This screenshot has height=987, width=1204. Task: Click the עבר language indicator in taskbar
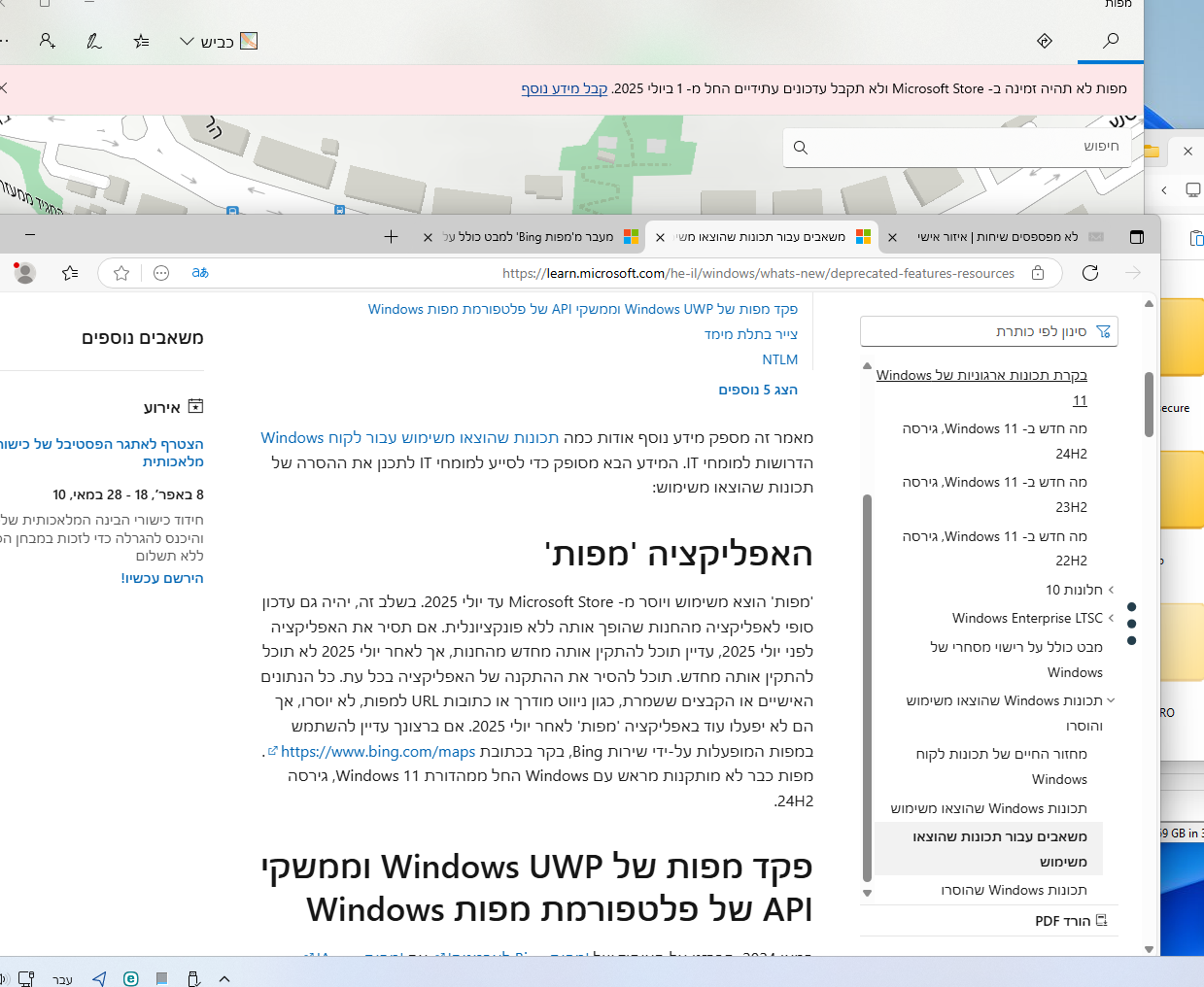tap(62, 979)
